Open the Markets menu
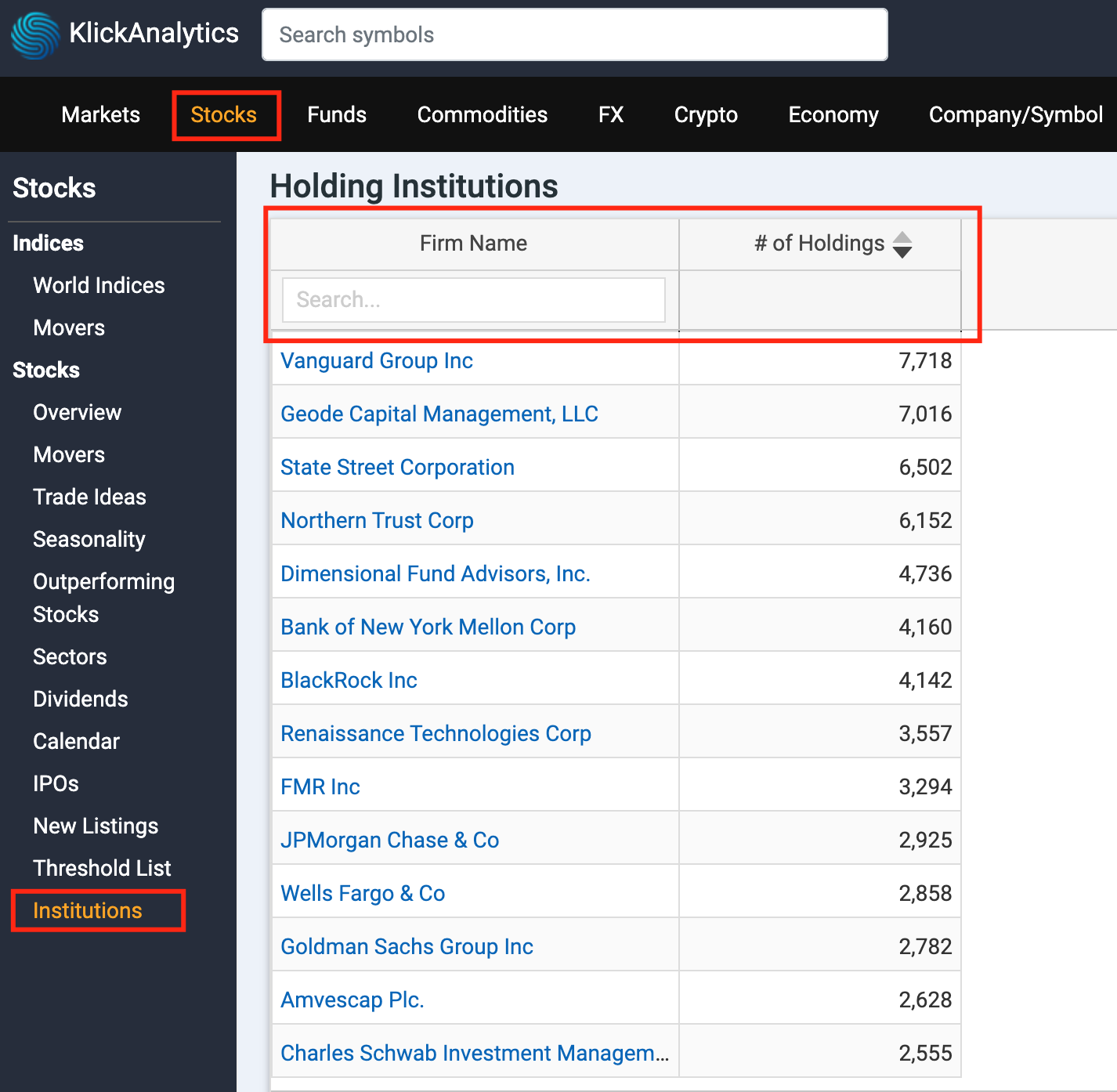 click(100, 114)
